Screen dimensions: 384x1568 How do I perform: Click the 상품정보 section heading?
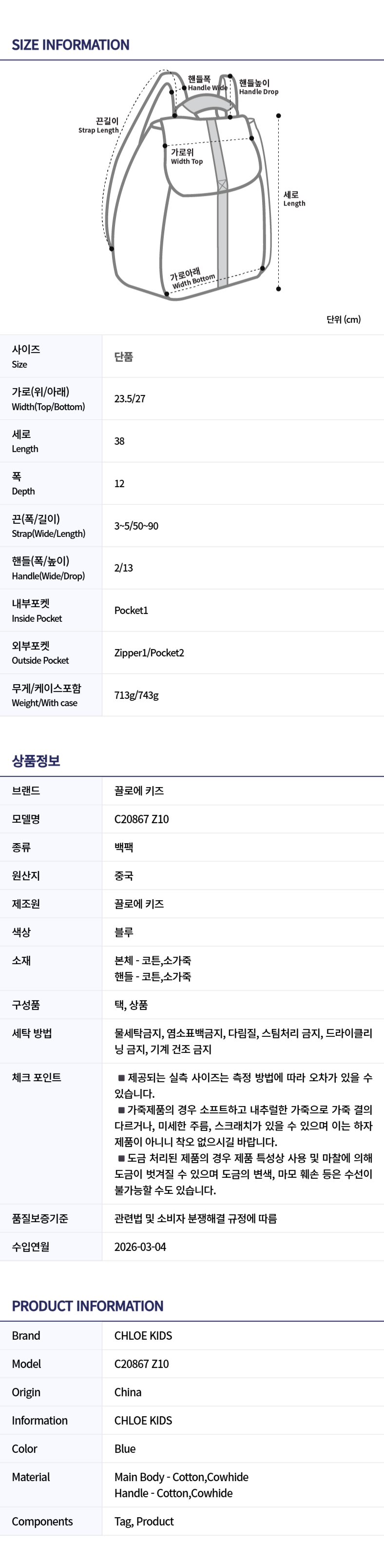pyautogui.click(x=36, y=761)
